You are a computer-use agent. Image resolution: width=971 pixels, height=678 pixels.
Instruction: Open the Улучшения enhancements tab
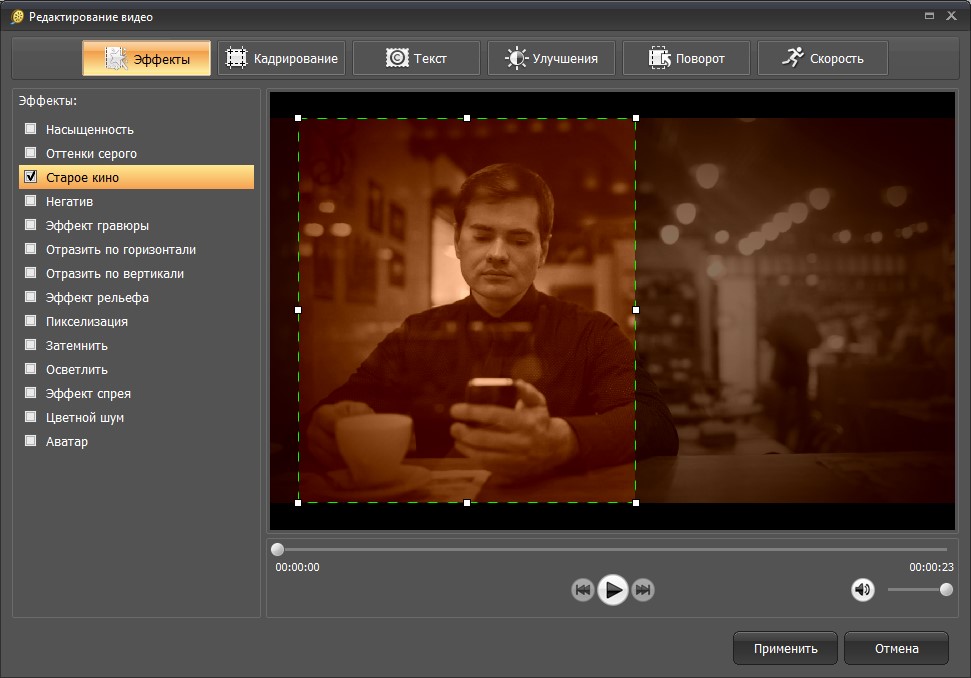[x=551, y=58]
